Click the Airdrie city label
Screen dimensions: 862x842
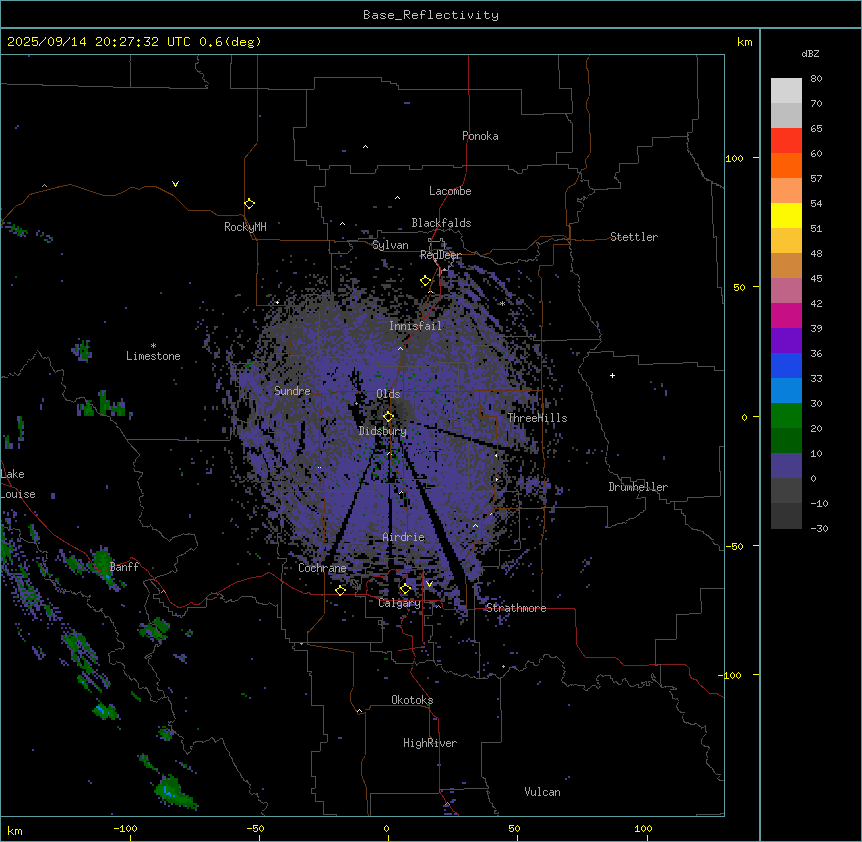click(x=404, y=537)
